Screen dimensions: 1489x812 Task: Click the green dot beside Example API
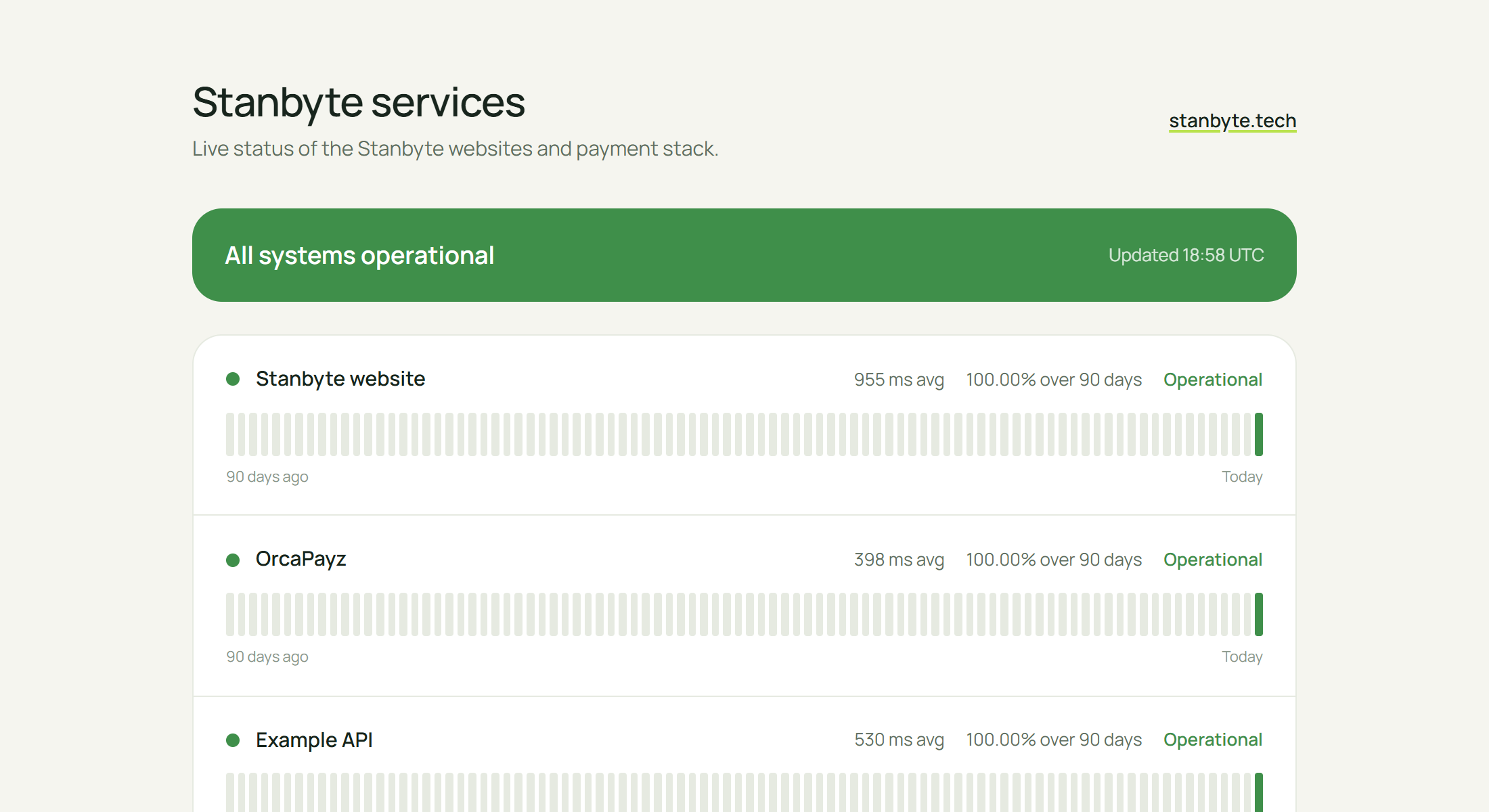[233, 740]
